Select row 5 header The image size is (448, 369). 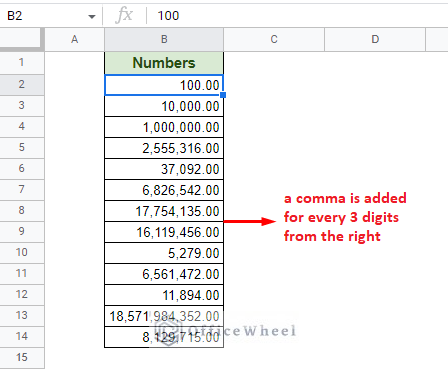click(22, 147)
